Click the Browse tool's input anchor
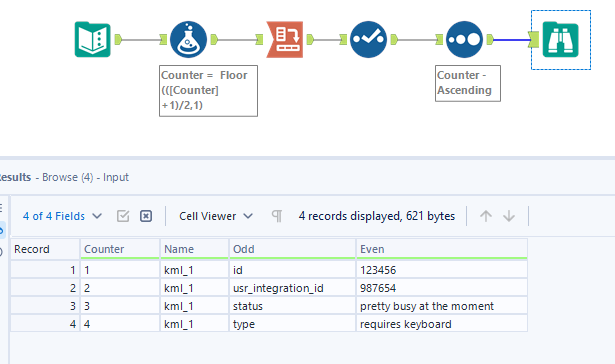 [x=534, y=40]
